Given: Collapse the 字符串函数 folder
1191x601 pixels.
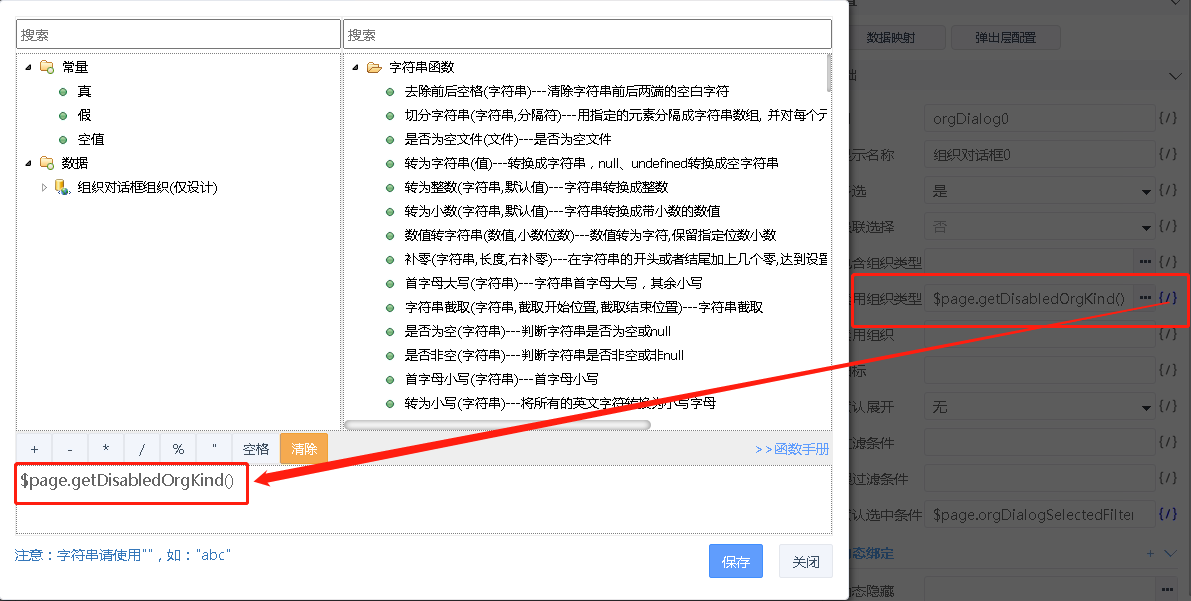Looking at the screenshot, I should [355, 67].
